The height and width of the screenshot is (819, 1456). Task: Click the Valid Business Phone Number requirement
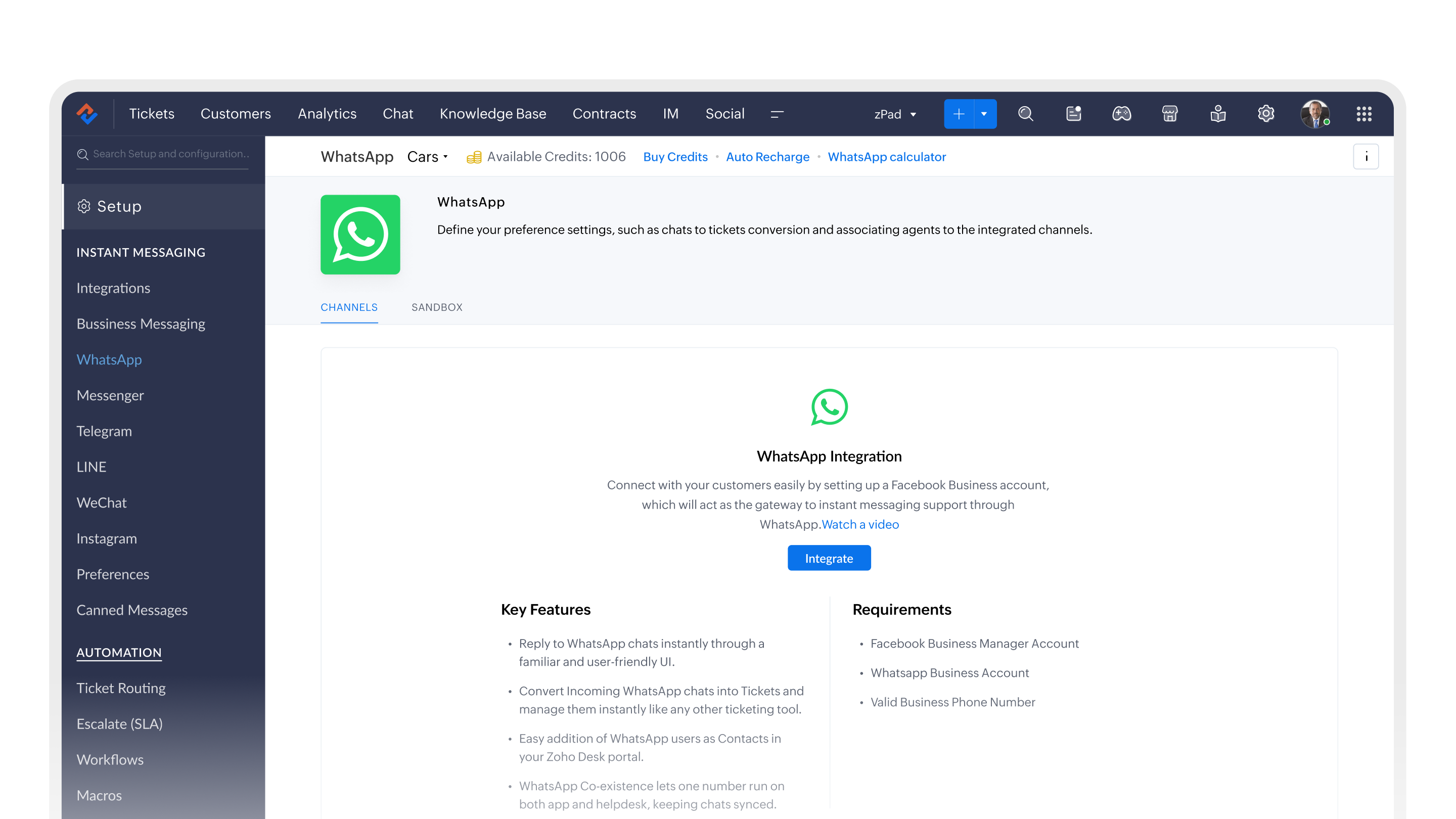click(952, 701)
